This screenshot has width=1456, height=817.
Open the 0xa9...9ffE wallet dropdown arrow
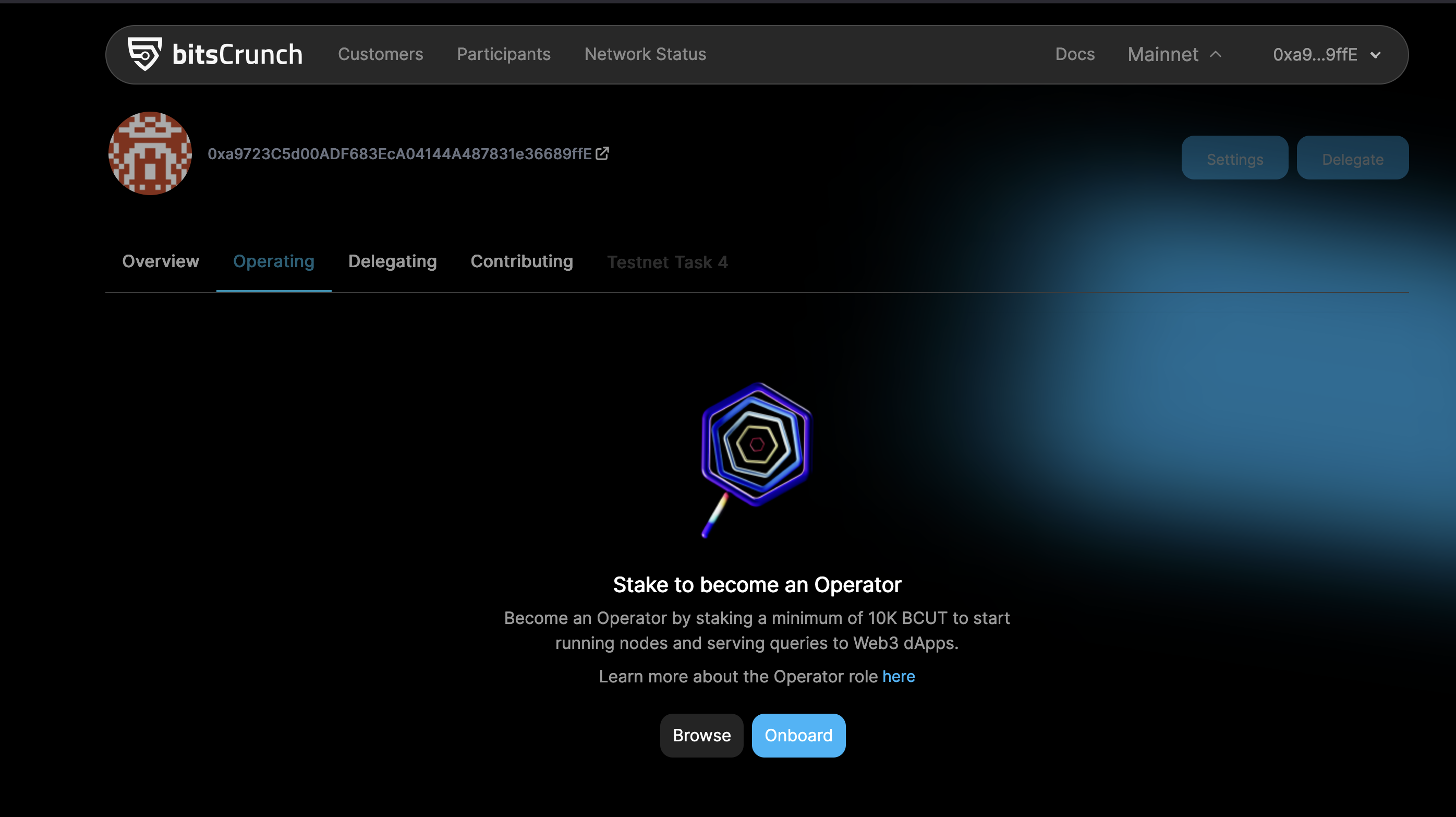point(1376,55)
